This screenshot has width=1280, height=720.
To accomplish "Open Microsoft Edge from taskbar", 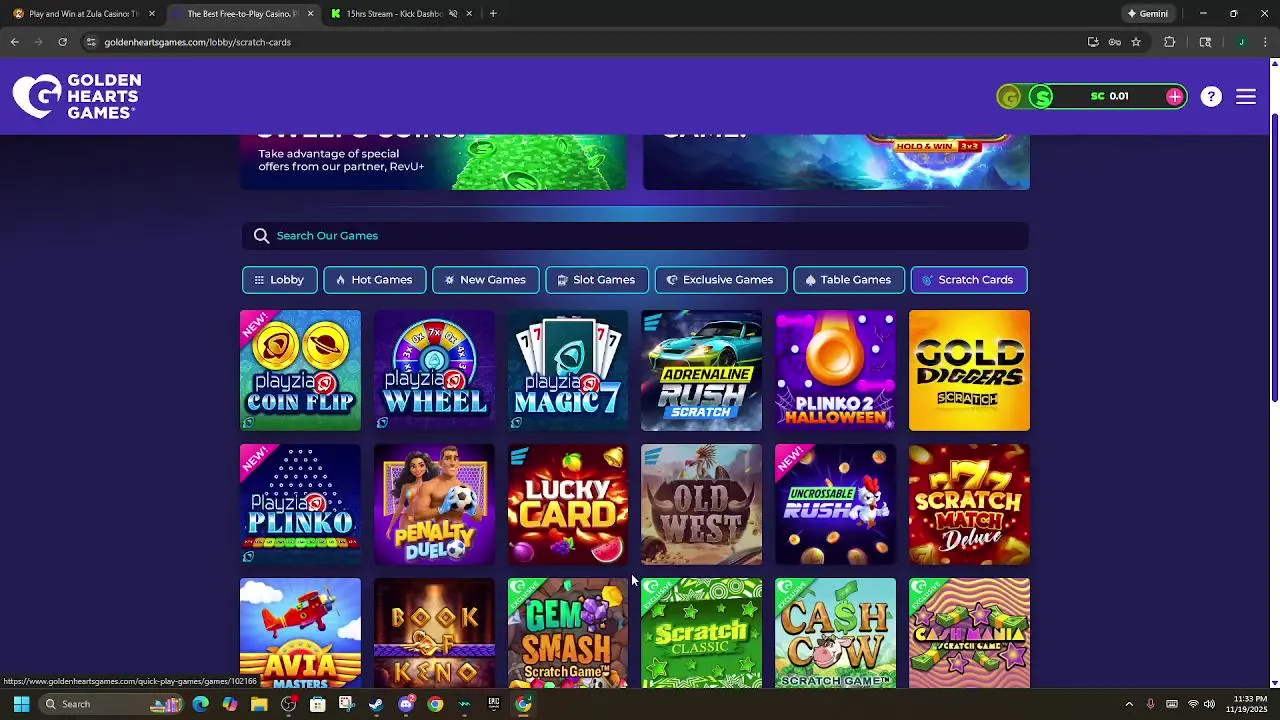I will coord(201,704).
